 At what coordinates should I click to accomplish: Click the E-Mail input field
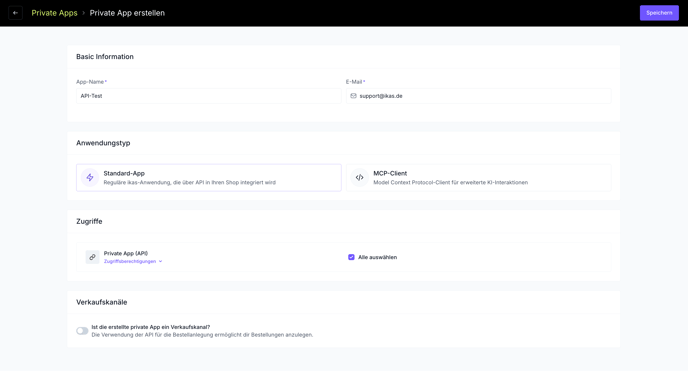click(x=479, y=96)
